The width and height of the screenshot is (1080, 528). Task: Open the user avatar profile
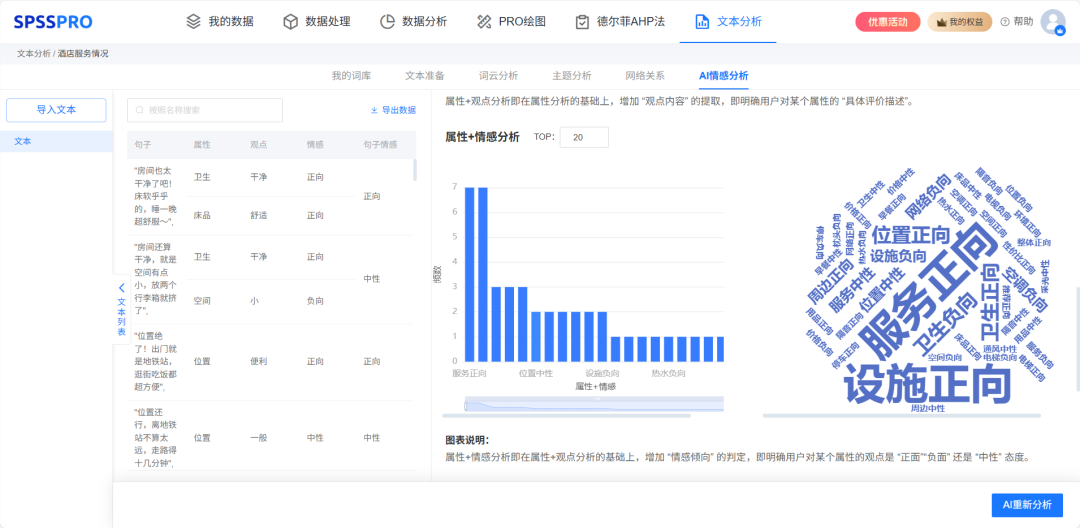coord(1052,22)
